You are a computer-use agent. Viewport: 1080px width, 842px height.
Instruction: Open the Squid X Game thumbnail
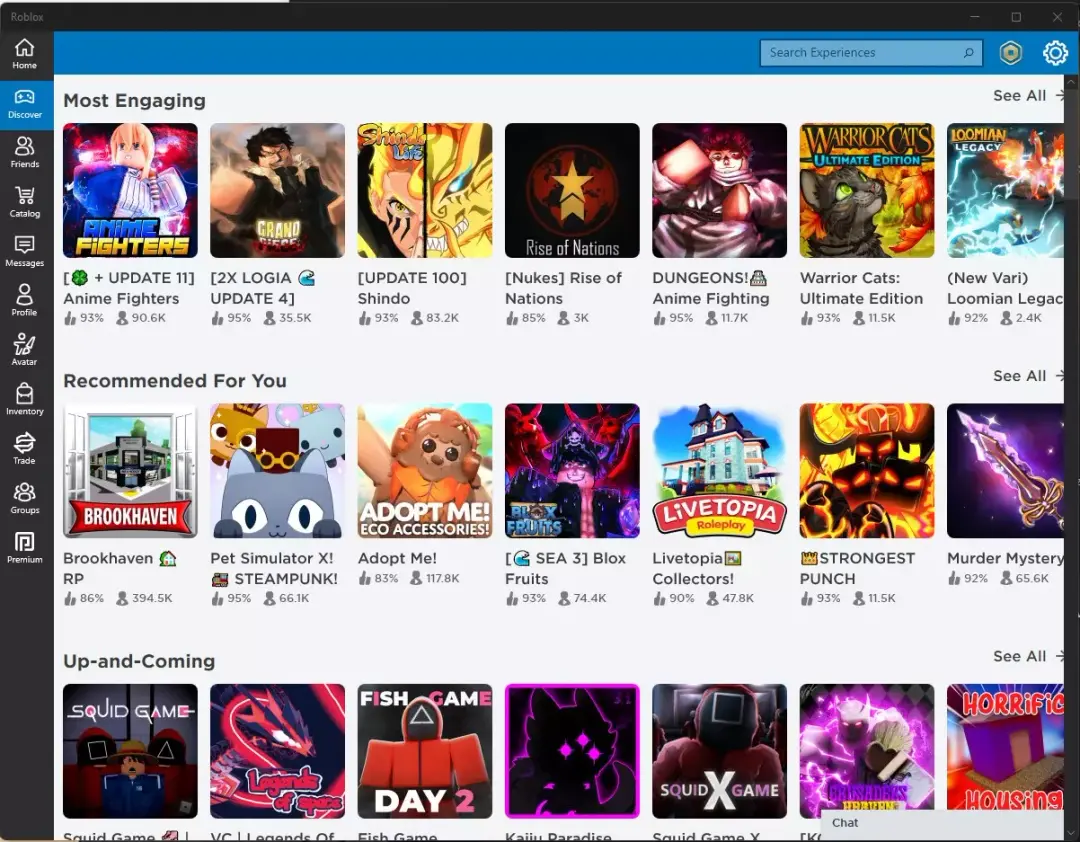(x=720, y=752)
